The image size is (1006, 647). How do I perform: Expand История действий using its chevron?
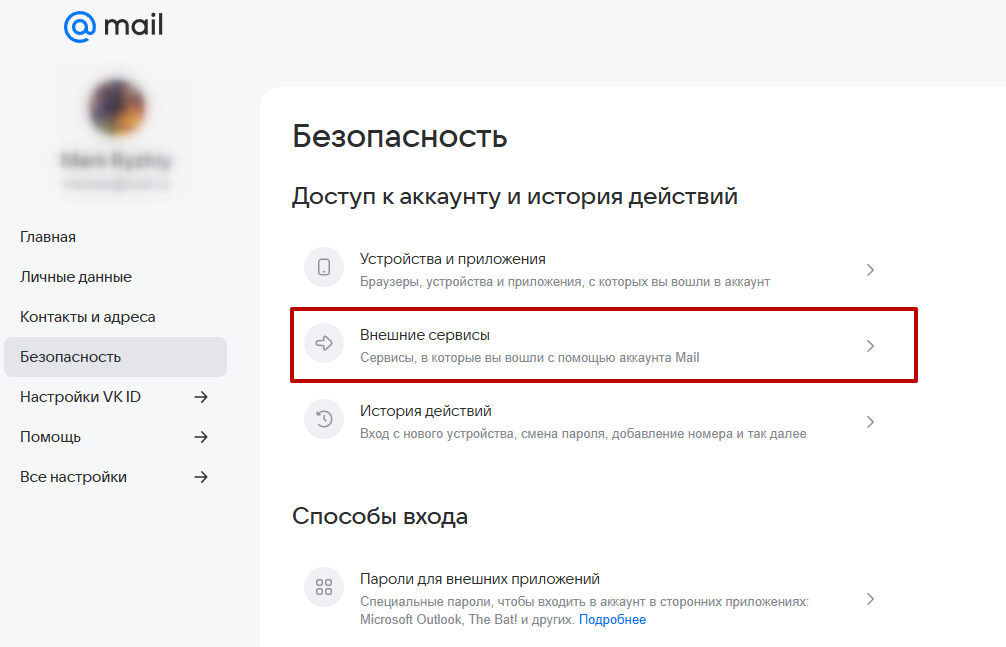(870, 422)
